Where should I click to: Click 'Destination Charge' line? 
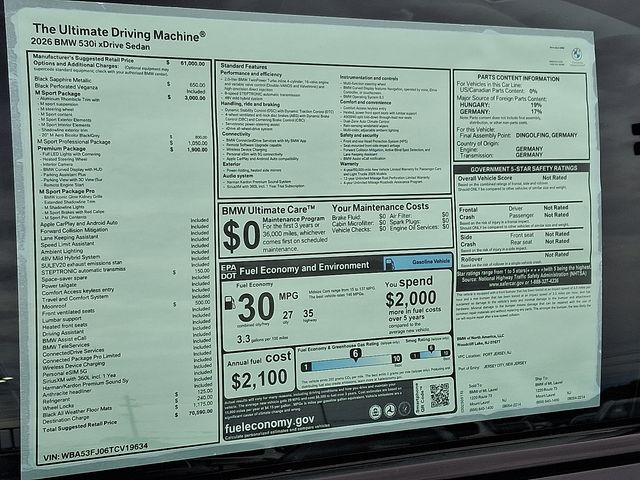(x=66, y=420)
